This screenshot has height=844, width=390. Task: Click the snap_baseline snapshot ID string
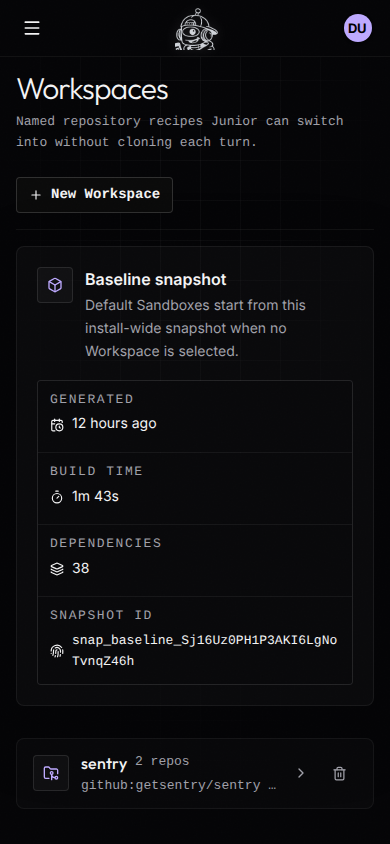tap(205, 651)
